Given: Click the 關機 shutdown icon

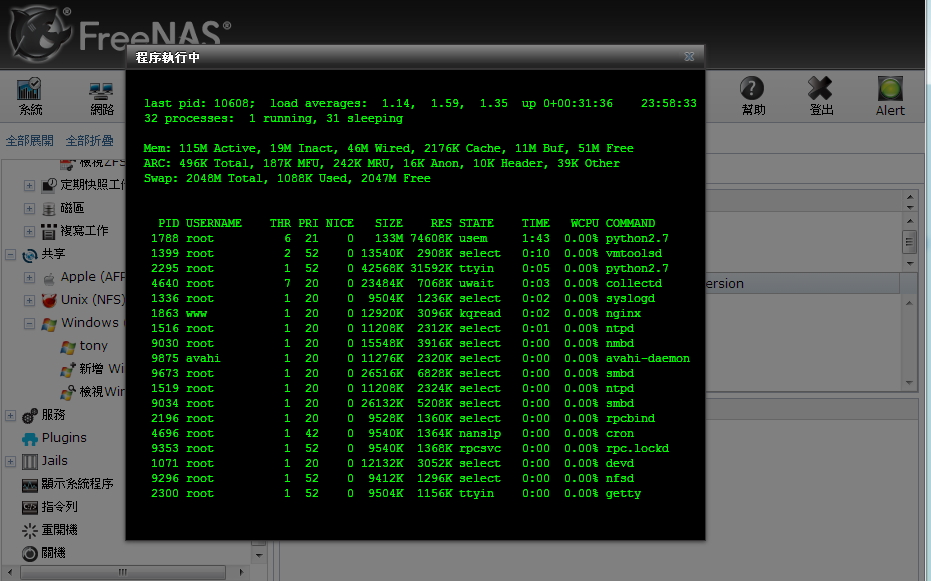Looking at the screenshot, I should 30,554.
